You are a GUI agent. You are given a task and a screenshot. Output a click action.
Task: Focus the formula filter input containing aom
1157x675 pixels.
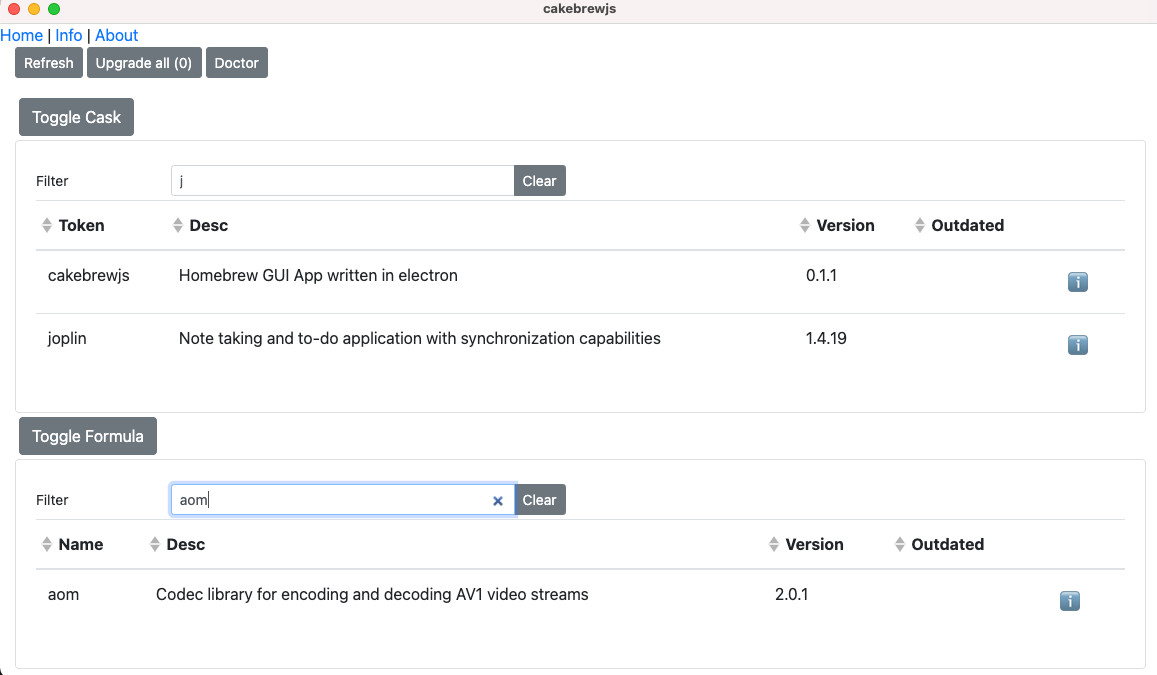coord(342,500)
